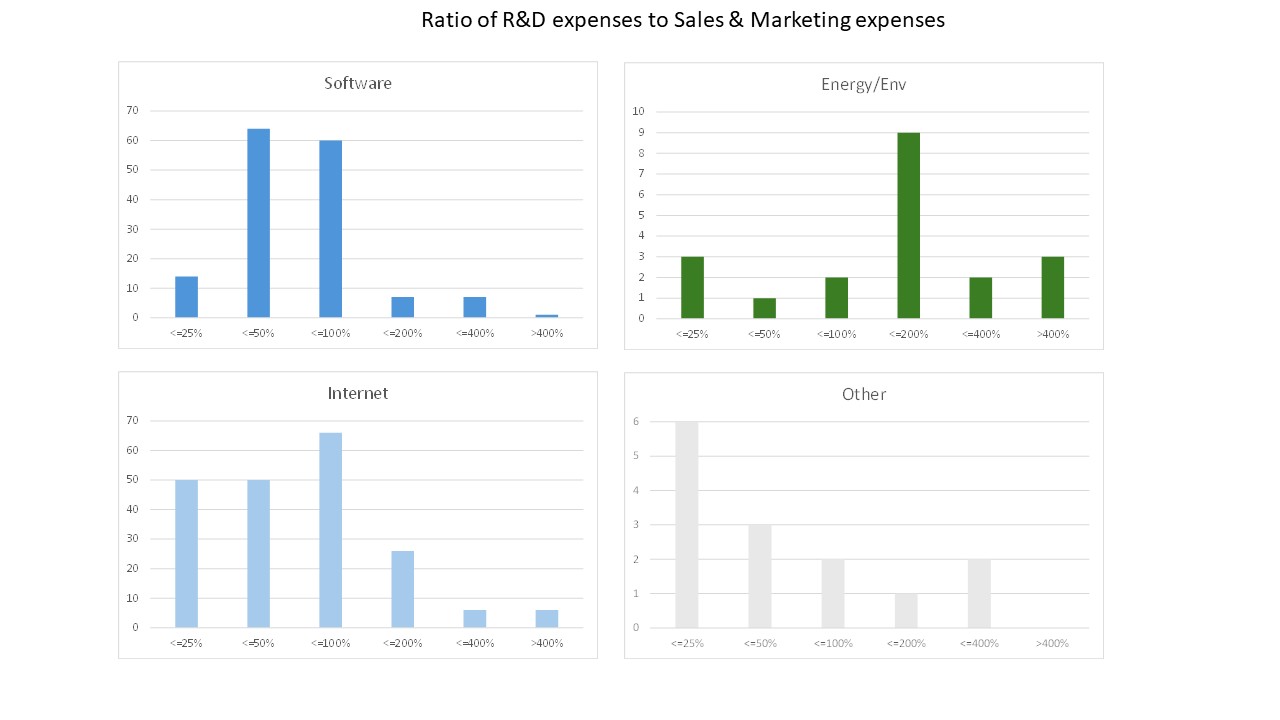Select the tallest gray bar in Other chart
Viewport: 1280px width, 720px height.
click(687, 525)
